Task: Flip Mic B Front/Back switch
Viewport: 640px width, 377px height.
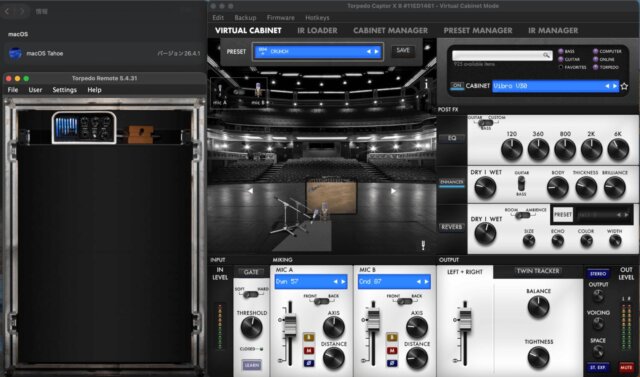Action: (x=404, y=301)
